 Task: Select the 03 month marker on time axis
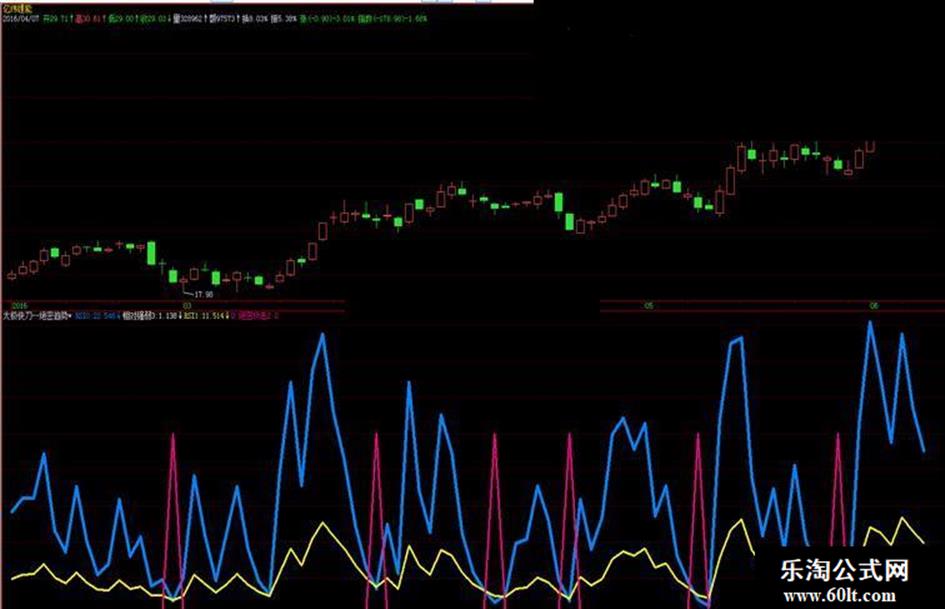187,306
